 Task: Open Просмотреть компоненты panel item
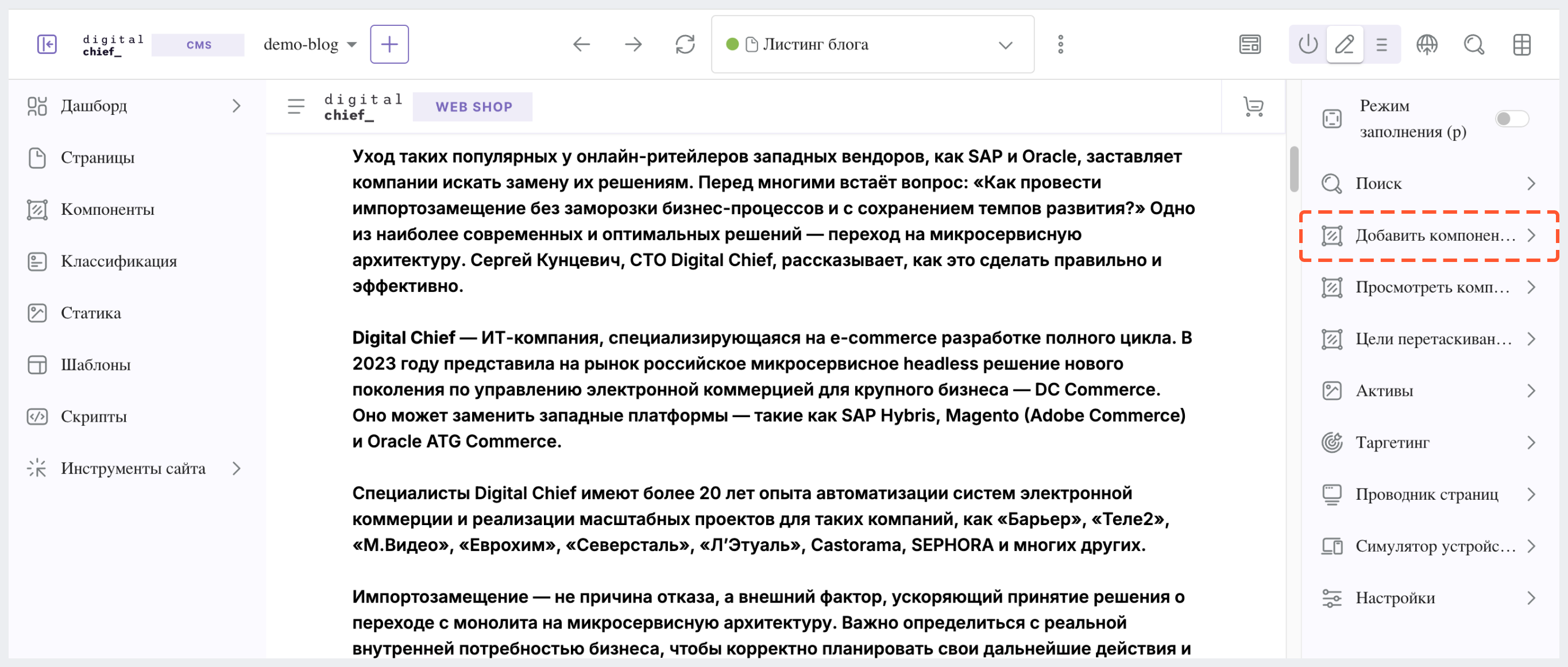pyautogui.click(x=1428, y=287)
